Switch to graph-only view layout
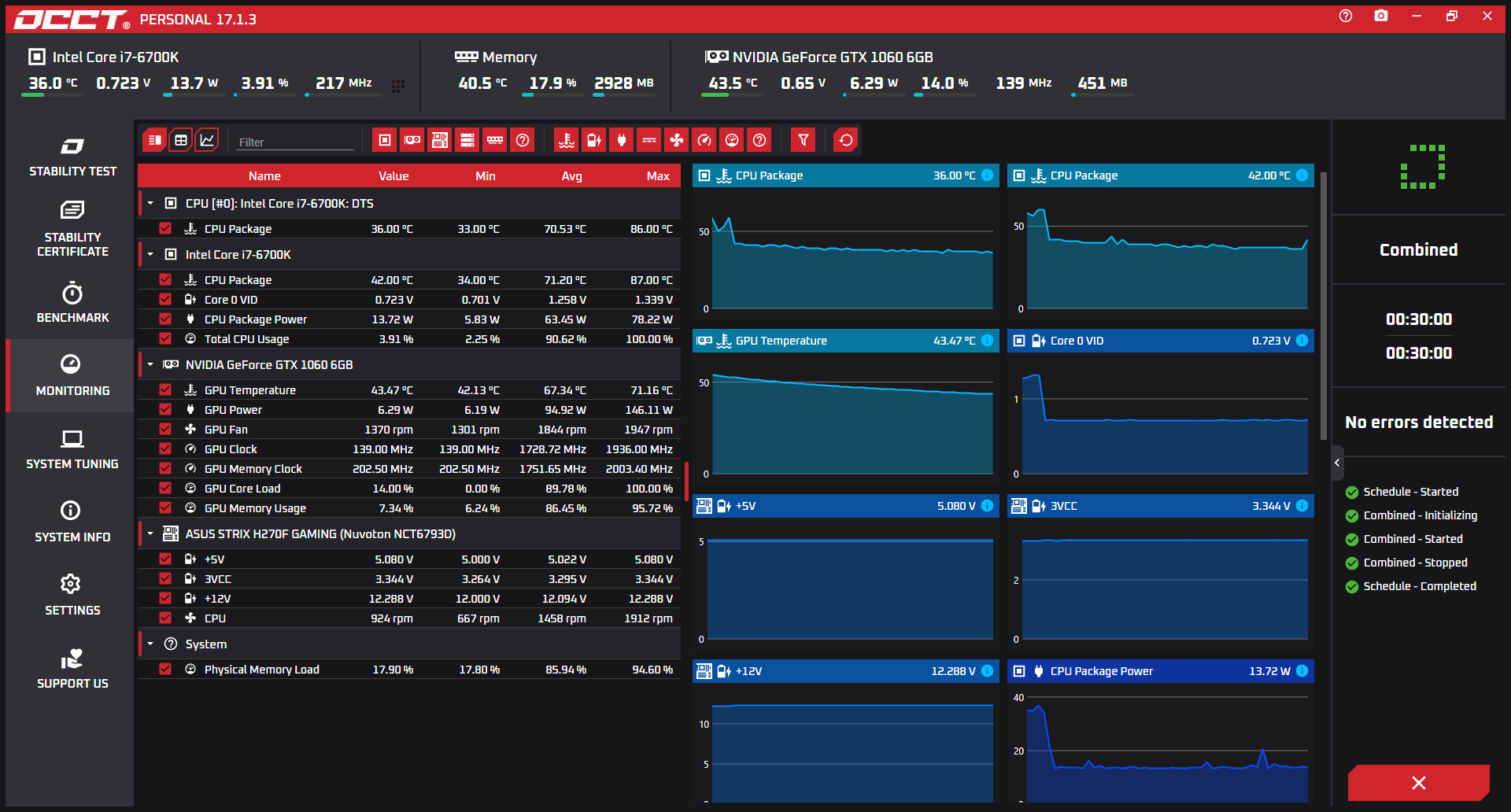 pyautogui.click(x=207, y=140)
